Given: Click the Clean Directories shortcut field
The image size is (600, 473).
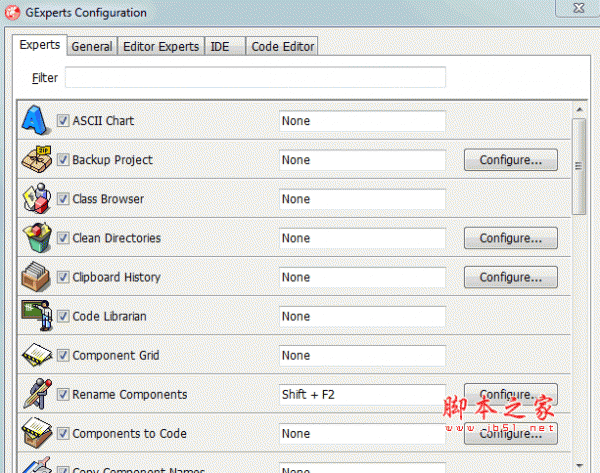Looking at the screenshot, I should pos(362,238).
